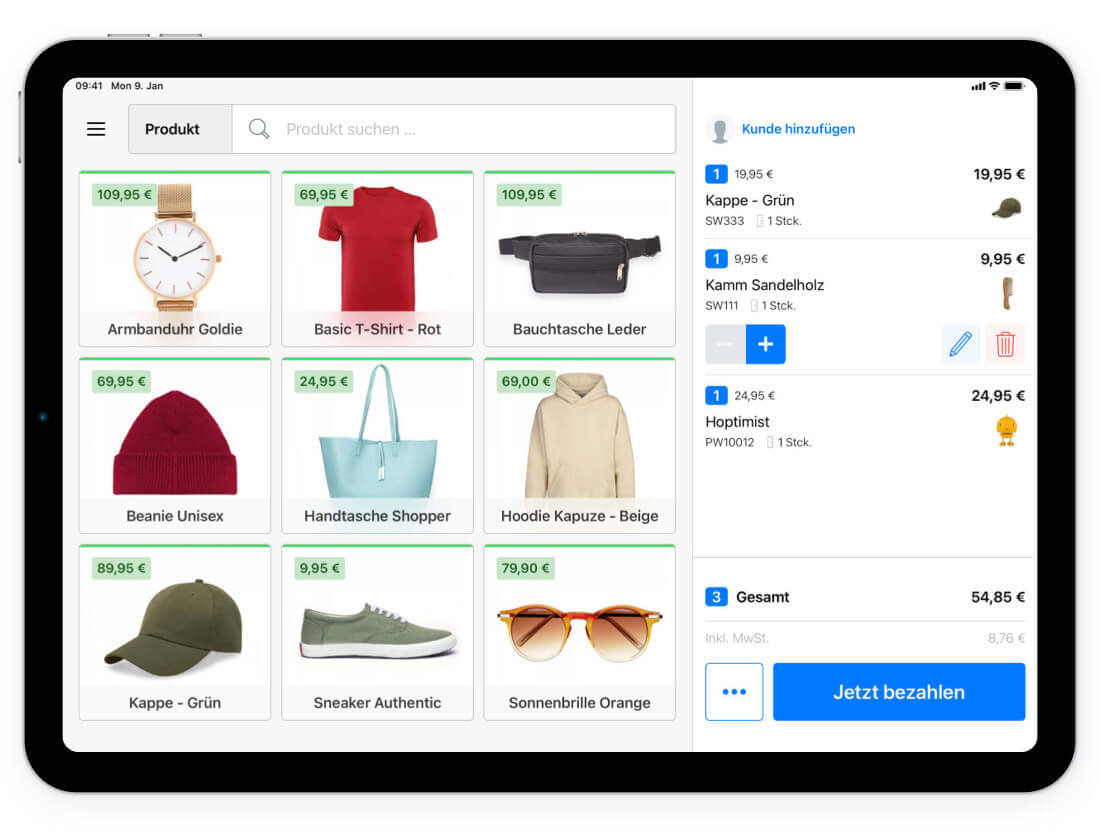
Task: Click 69,00 € price tag on Hoodie tile
Action: 525,381
